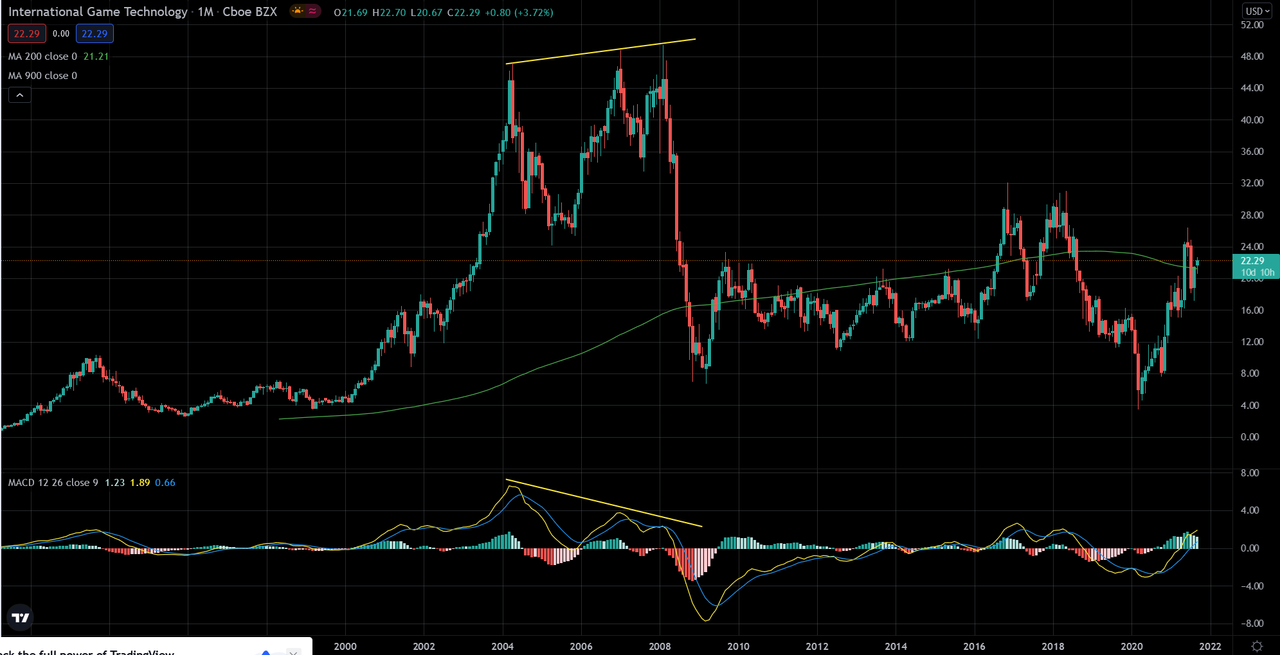The image size is (1280, 655).
Task: Close the TradingView promo banner
Action: click(x=293, y=653)
